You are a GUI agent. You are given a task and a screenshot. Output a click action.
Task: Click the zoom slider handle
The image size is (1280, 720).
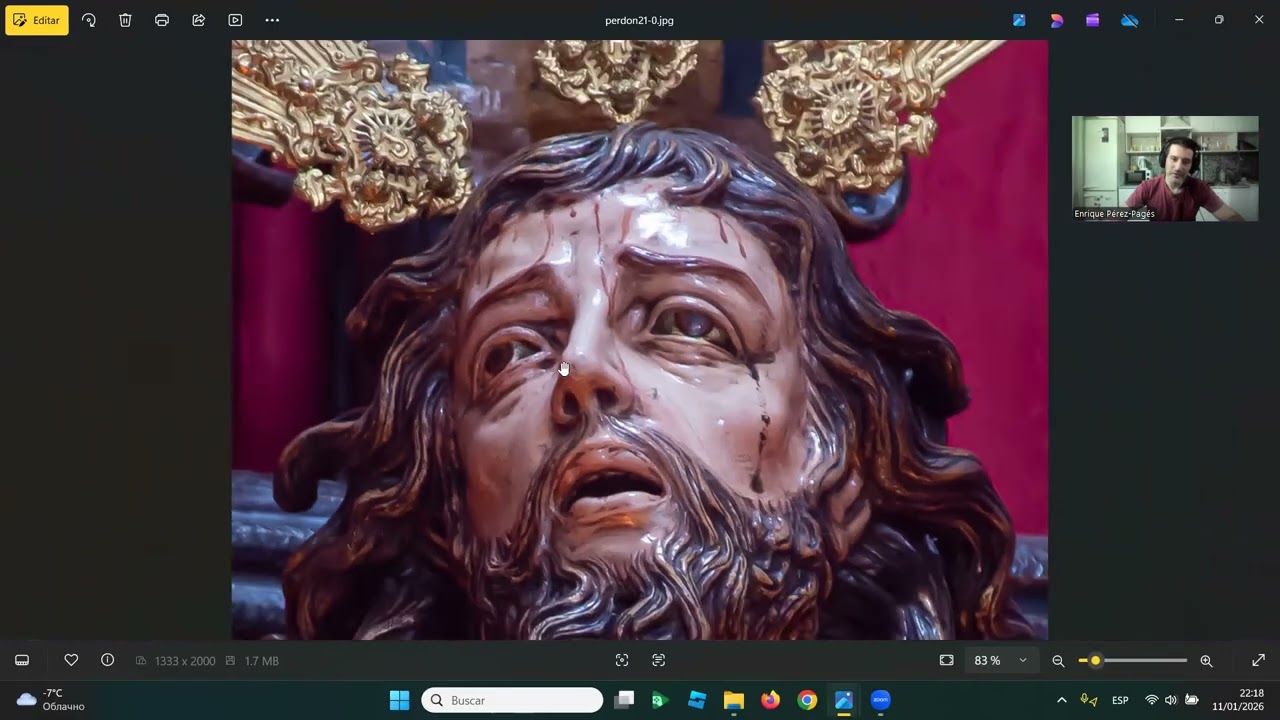(1095, 661)
